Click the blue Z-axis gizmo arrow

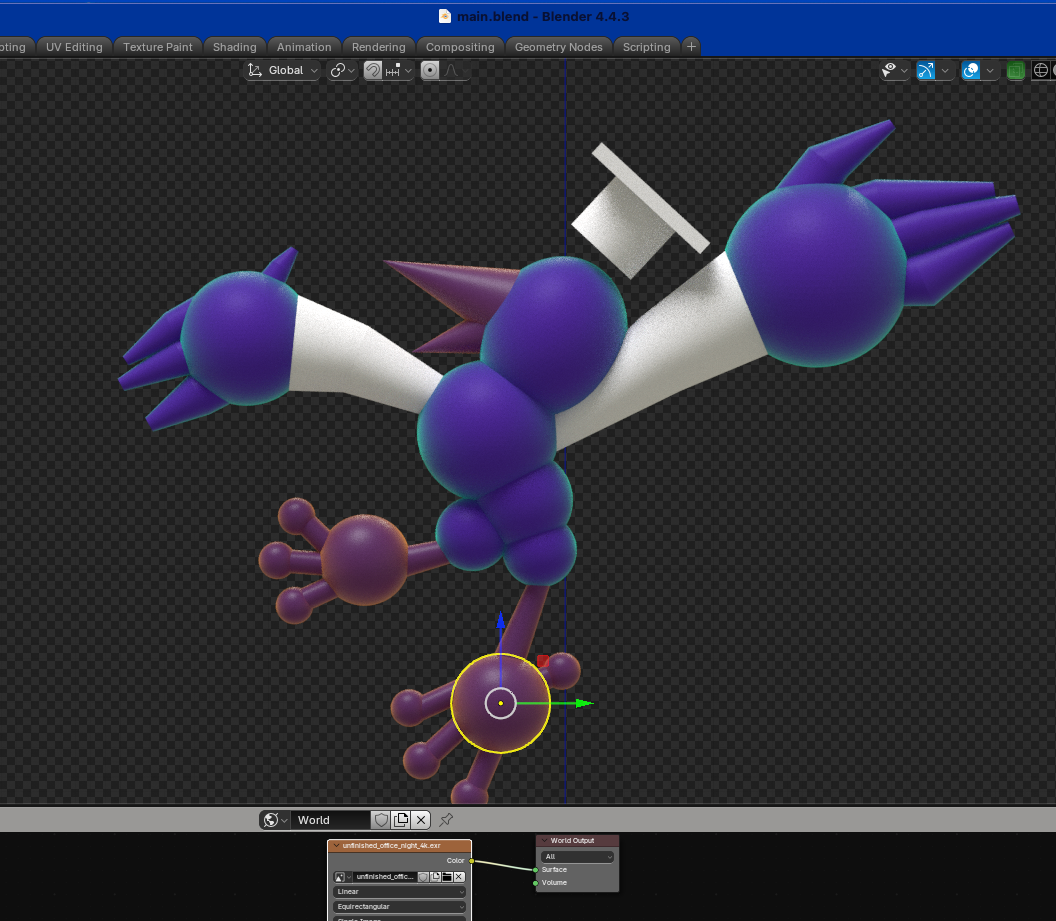point(500,621)
